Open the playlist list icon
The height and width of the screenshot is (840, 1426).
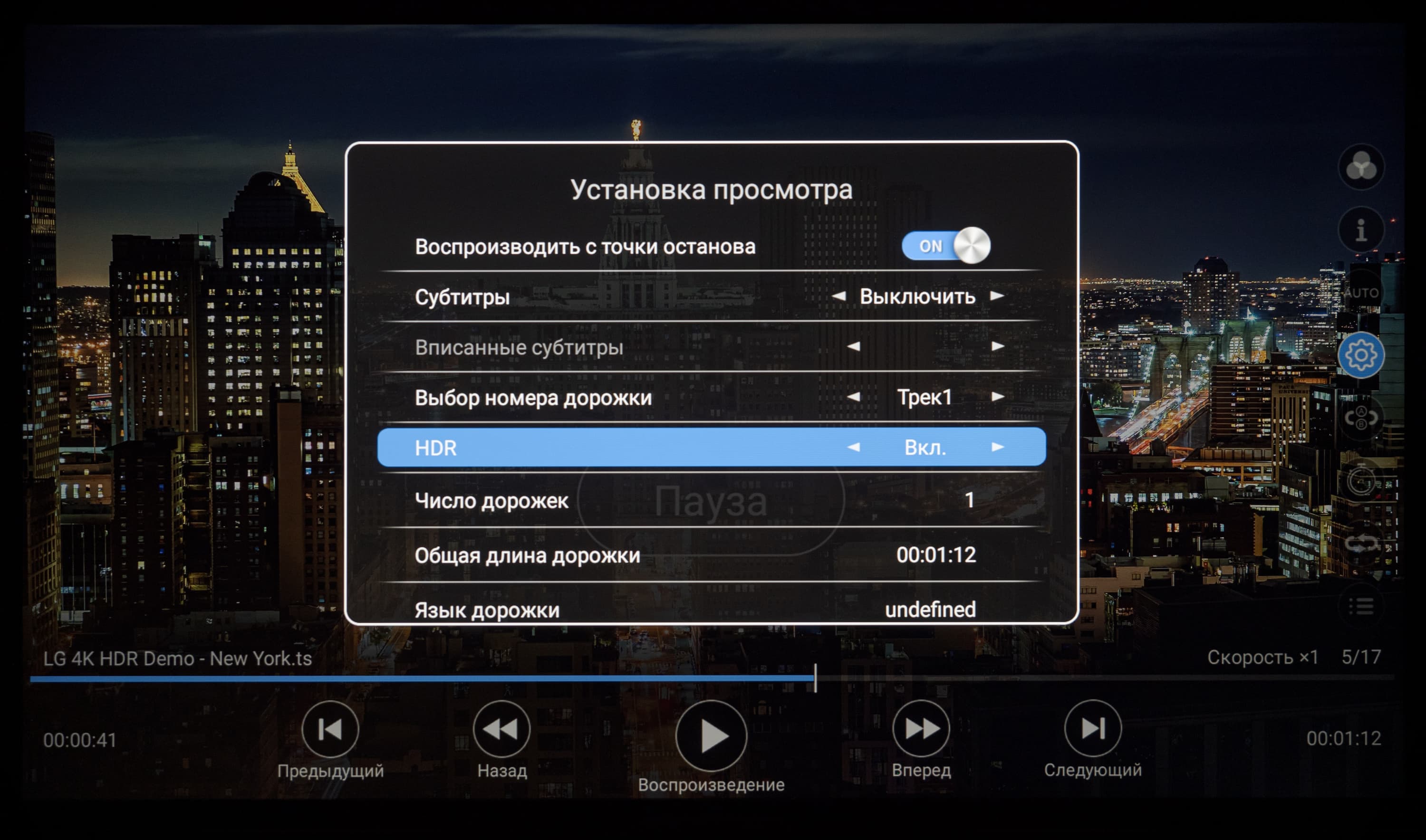(x=1361, y=607)
